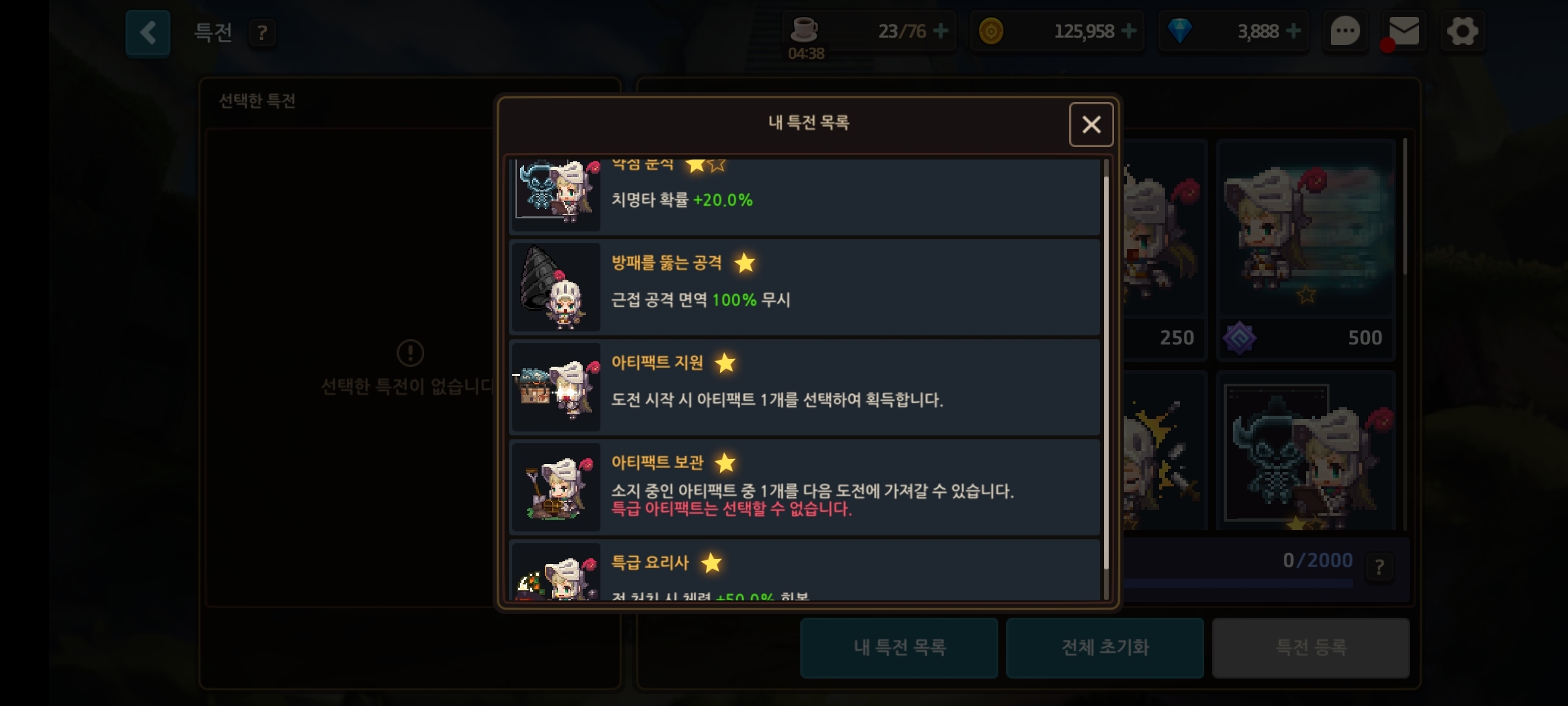The width and height of the screenshot is (1568, 706).
Task: Open the help question mark next to 특전
Action: (262, 33)
